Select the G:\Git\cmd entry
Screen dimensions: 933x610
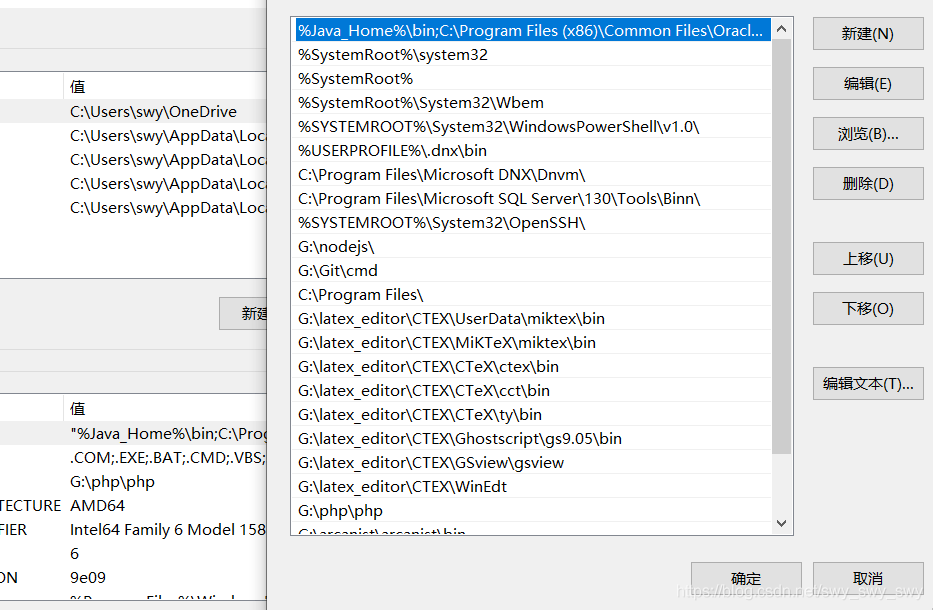[x=533, y=271]
